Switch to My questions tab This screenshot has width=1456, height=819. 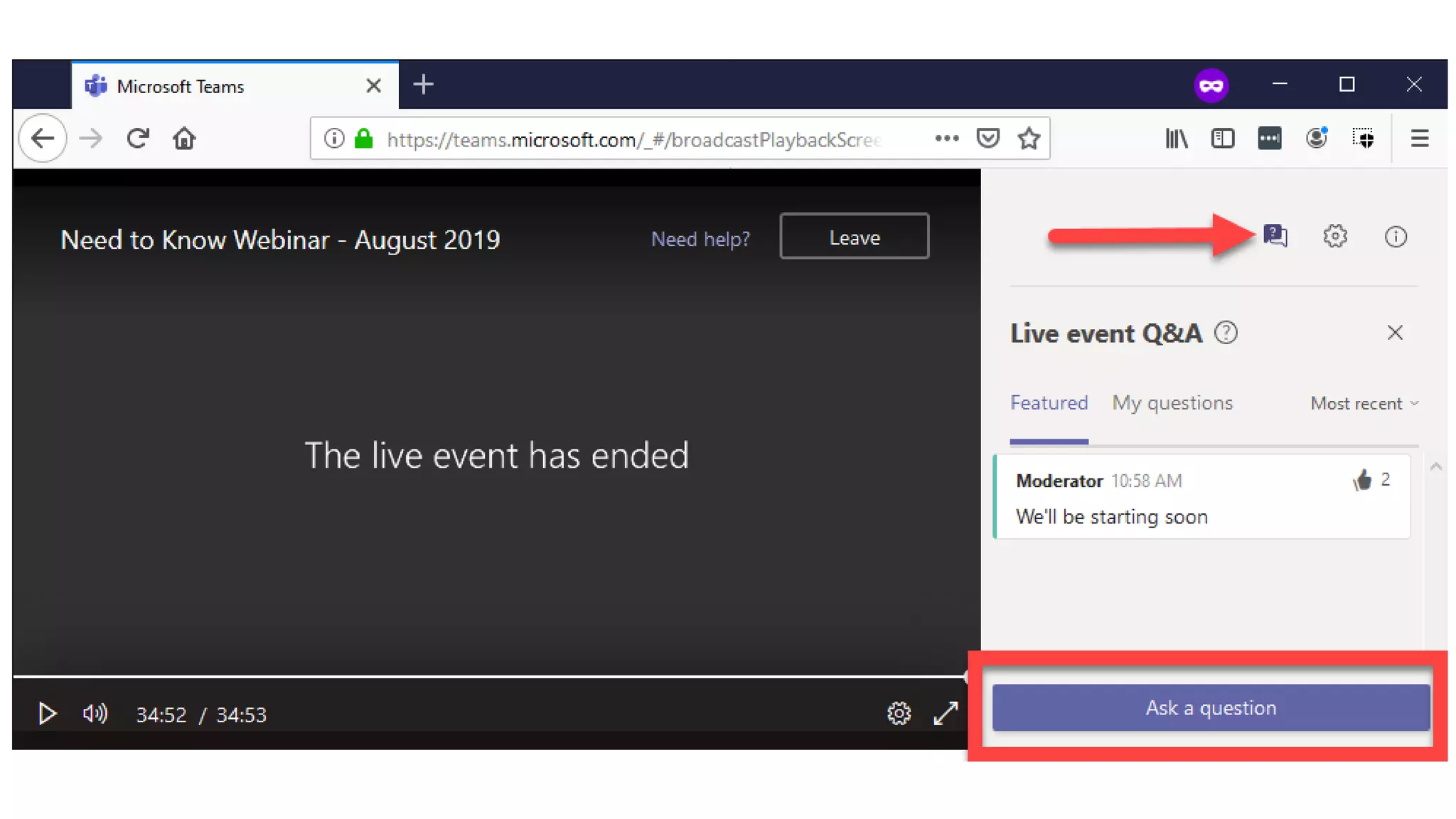(x=1172, y=403)
